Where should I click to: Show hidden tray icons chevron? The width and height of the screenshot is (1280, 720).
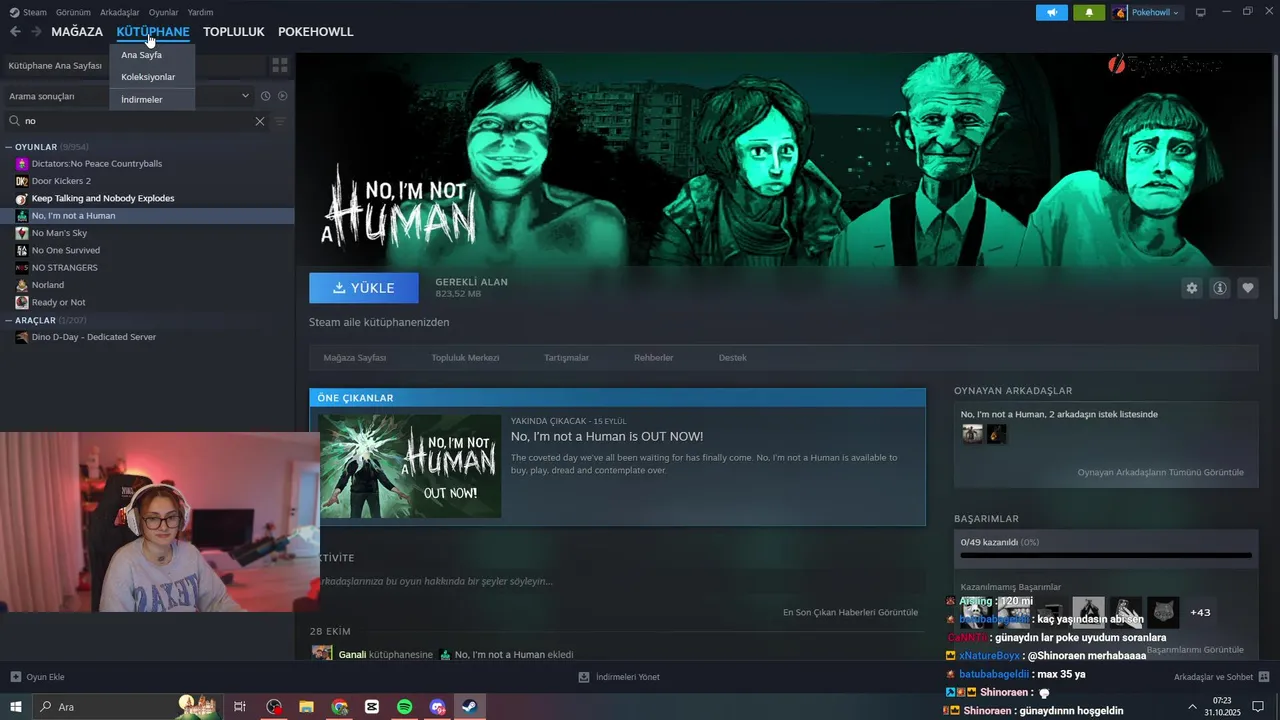(x=1192, y=707)
